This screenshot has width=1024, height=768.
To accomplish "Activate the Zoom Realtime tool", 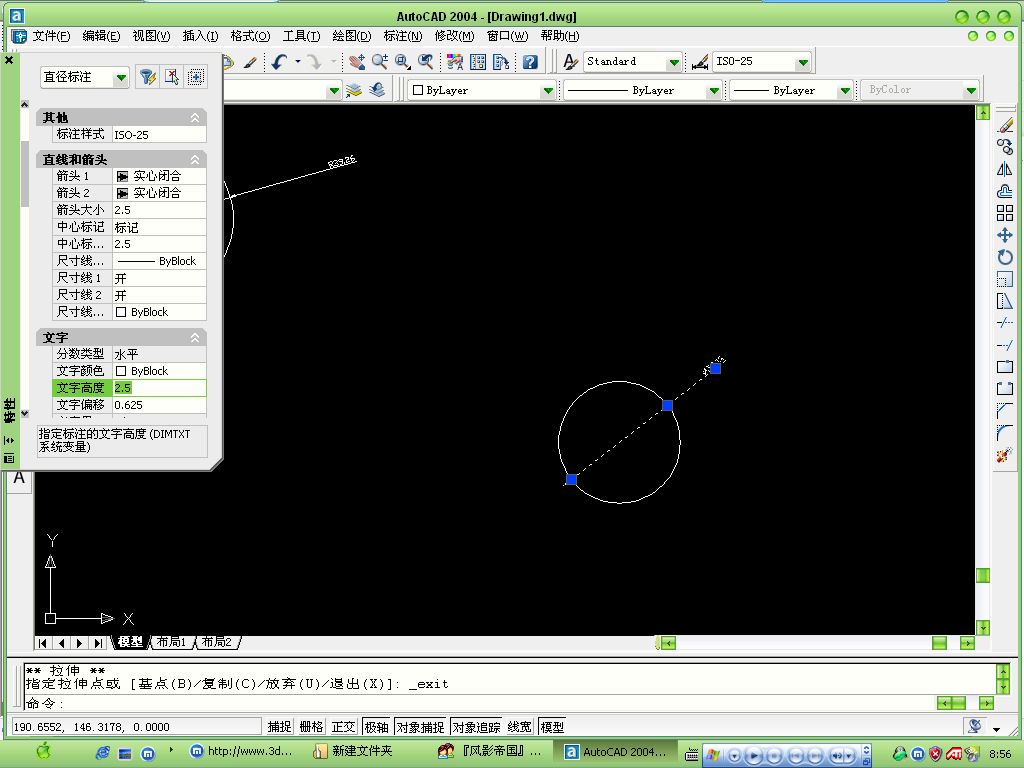I will click(x=380, y=62).
